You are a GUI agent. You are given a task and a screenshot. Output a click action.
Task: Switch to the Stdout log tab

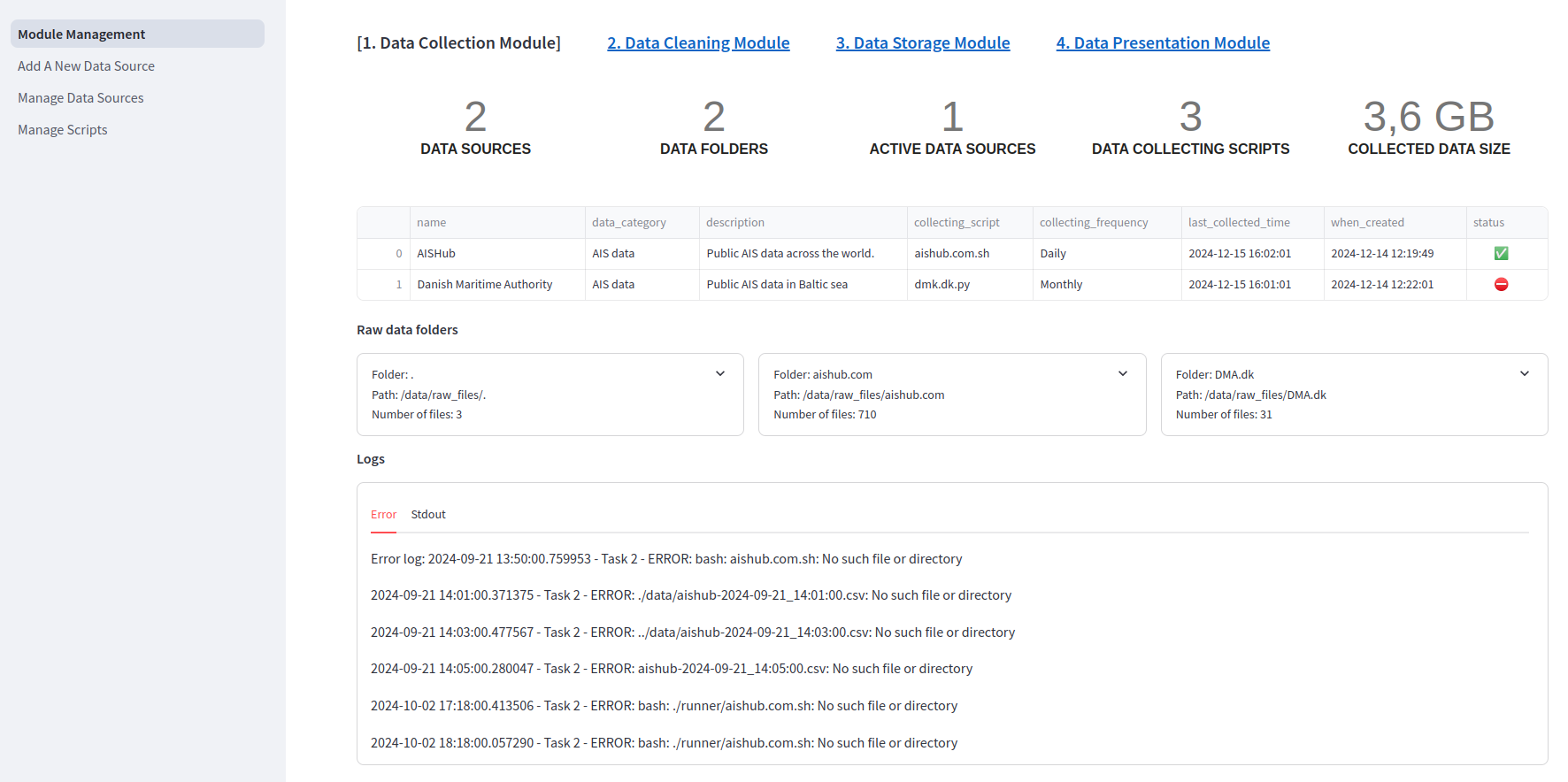428,515
